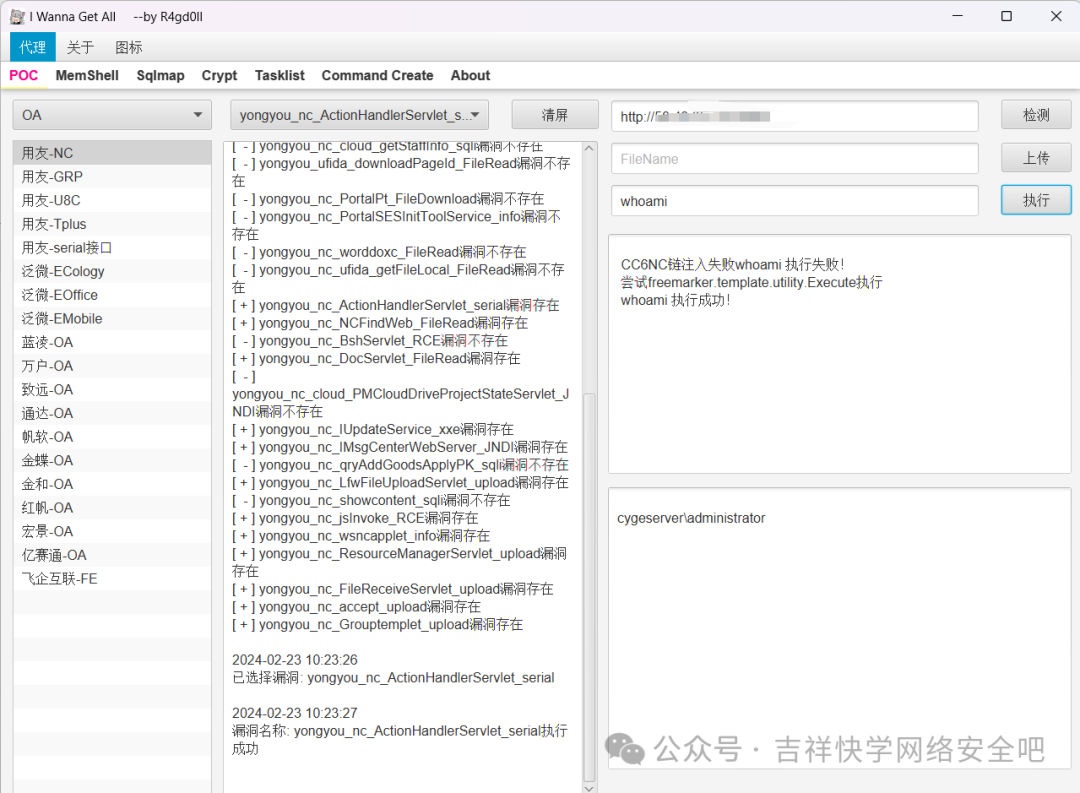Select 飞企互联-FE in the list
The height and width of the screenshot is (793, 1080).
[x=112, y=579]
